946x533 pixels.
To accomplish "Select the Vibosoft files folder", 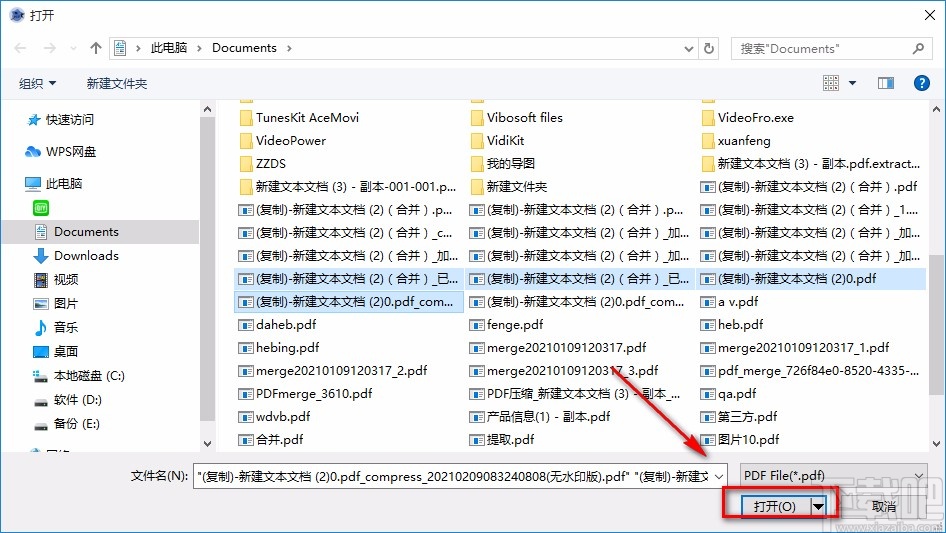I will point(516,118).
